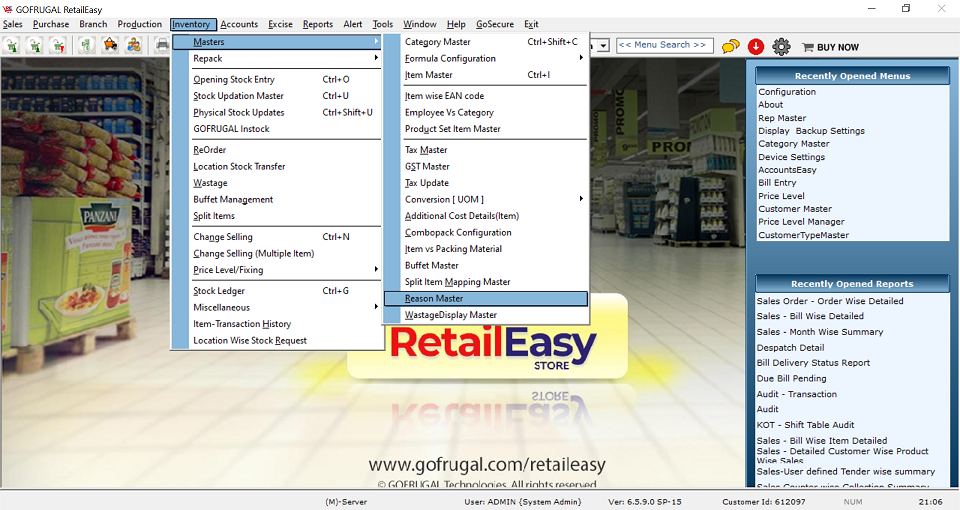Click the people/customers toolbar icon

click(132, 45)
